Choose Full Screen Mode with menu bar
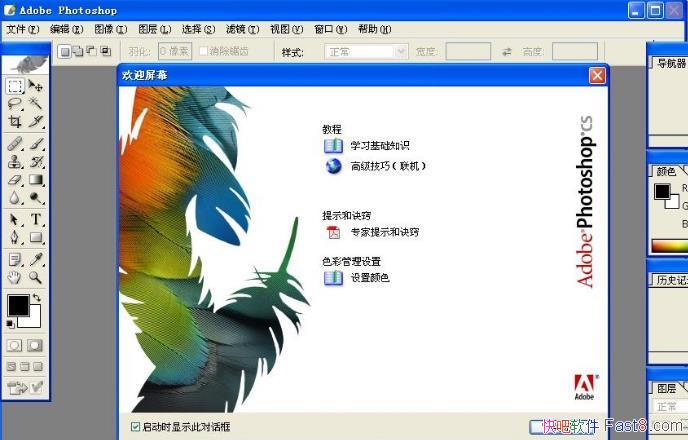 pyautogui.click(x=25, y=366)
